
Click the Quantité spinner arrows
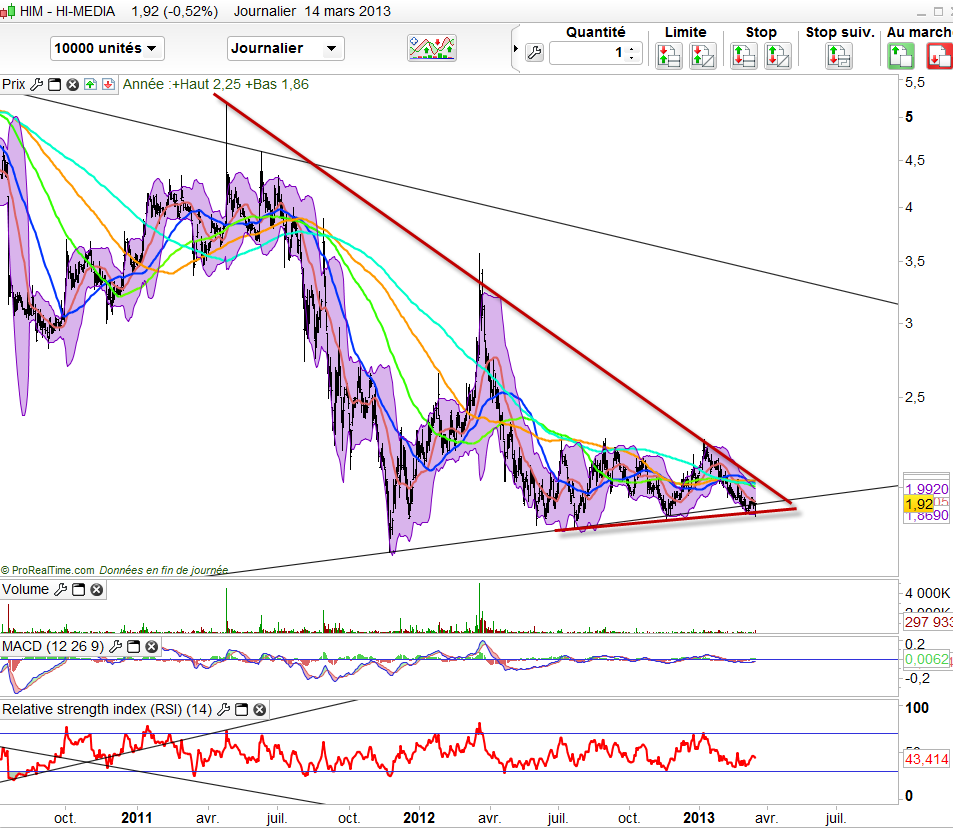coord(632,53)
